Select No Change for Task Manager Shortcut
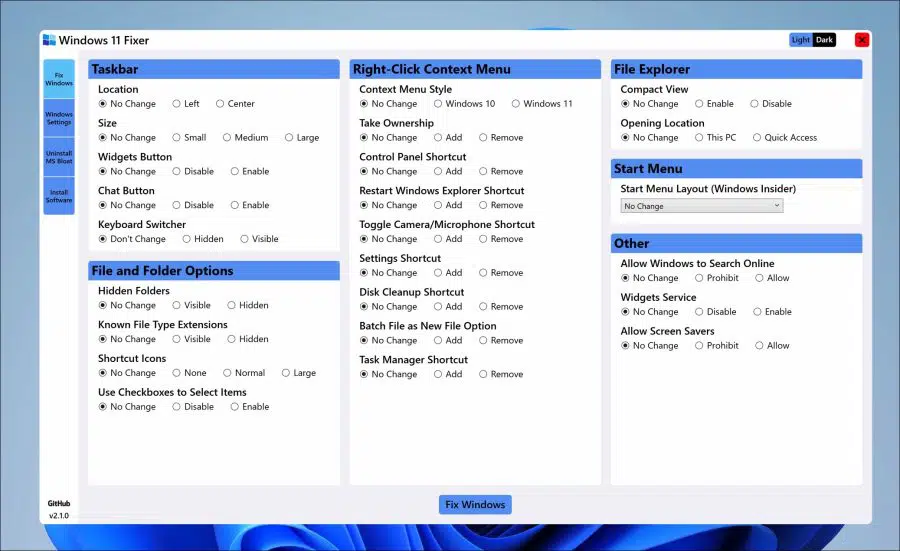900x551 pixels. click(x=389, y=375)
